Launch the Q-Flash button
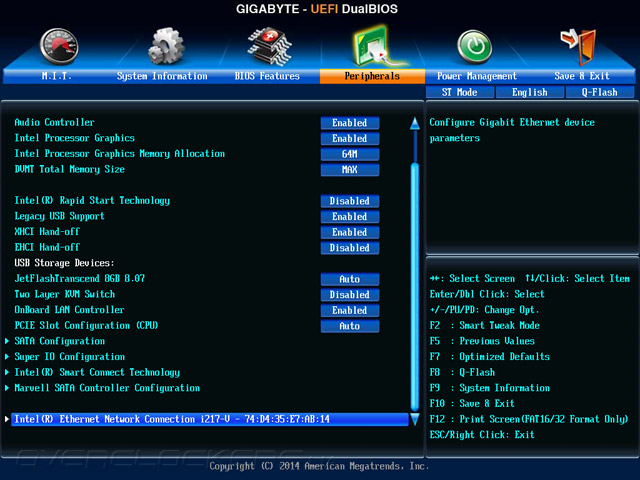The width and height of the screenshot is (640, 480). click(x=600, y=92)
